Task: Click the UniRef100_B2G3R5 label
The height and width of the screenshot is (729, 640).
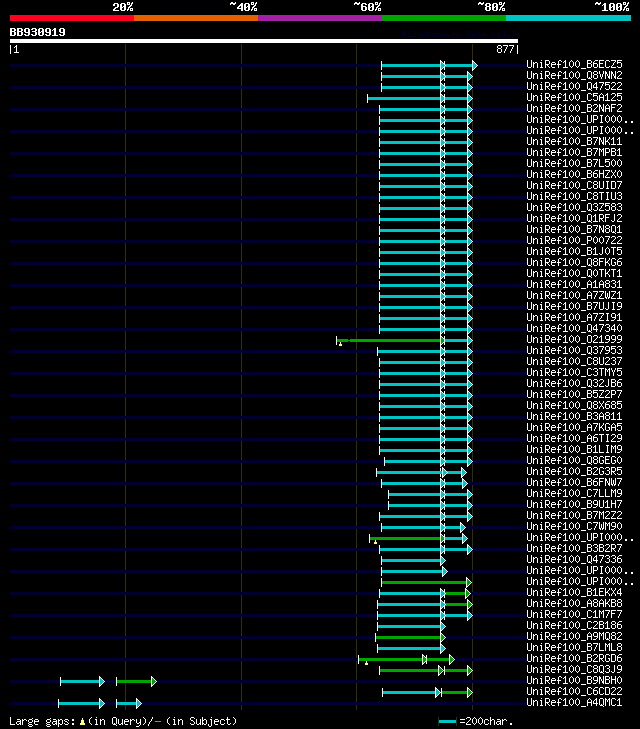Action: [574, 471]
